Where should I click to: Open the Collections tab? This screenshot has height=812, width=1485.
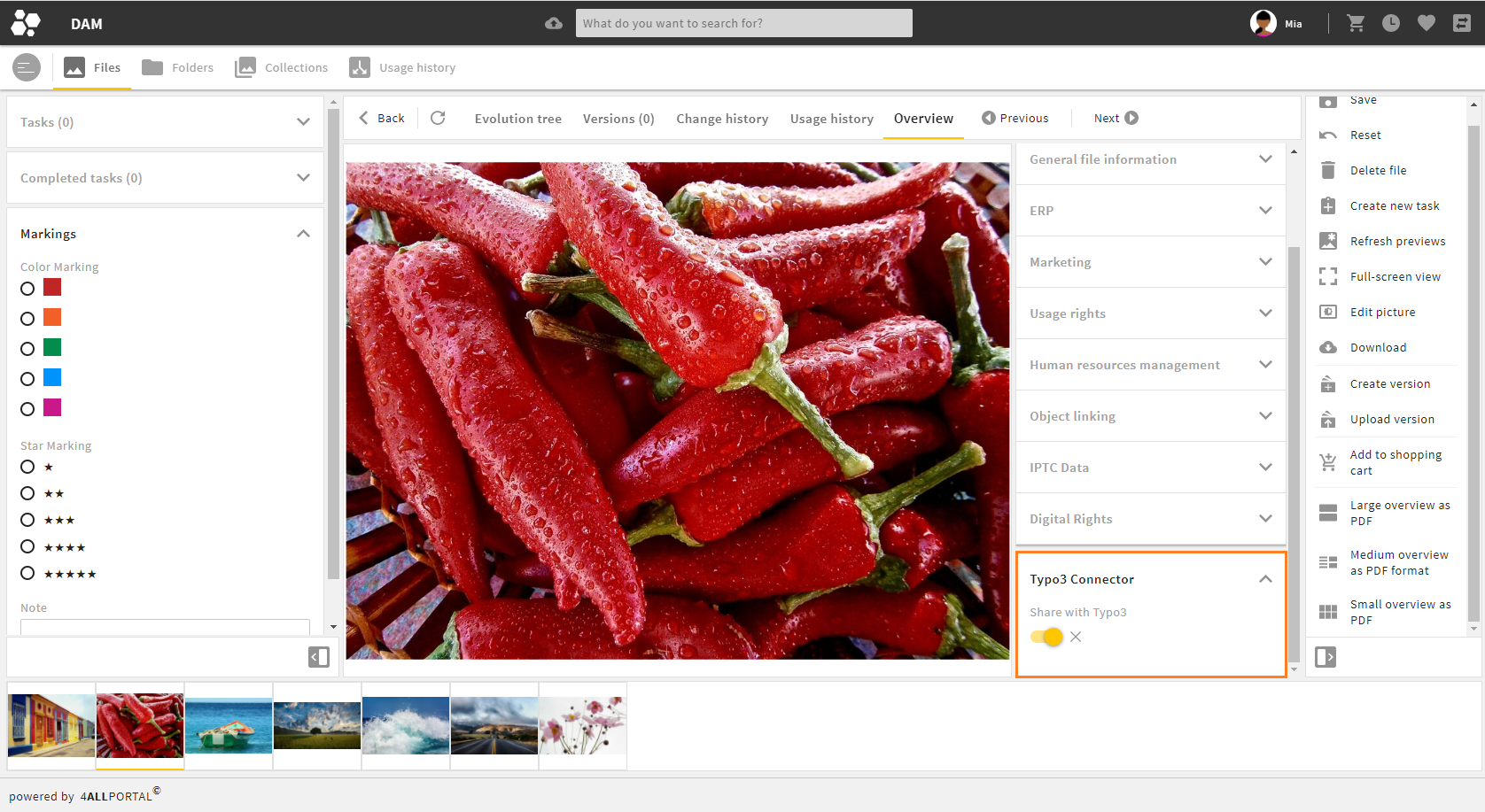(x=281, y=67)
